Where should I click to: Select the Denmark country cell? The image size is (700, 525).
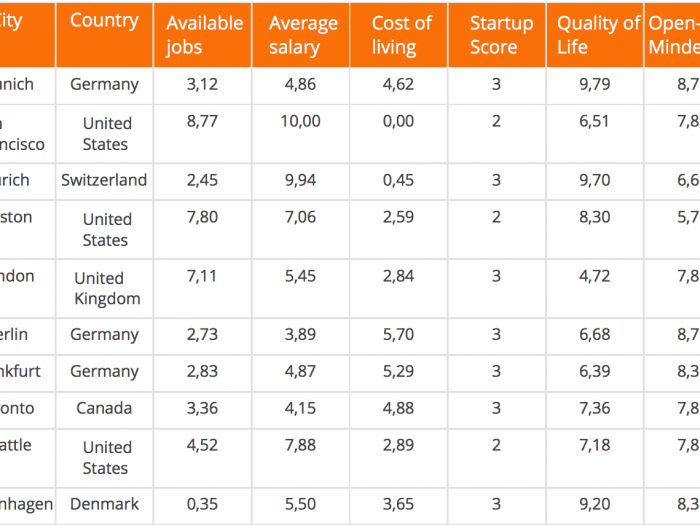pos(104,504)
